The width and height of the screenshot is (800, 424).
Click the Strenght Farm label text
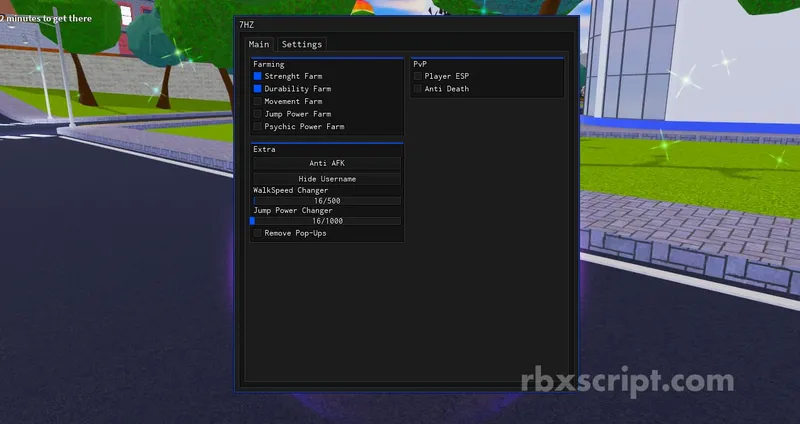click(x=293, y=76)
